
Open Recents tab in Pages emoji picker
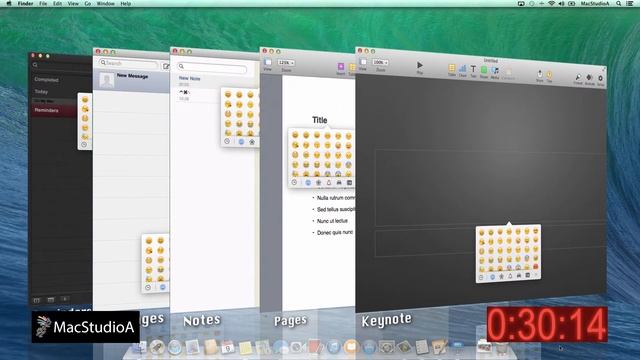[x=294, y=182]
